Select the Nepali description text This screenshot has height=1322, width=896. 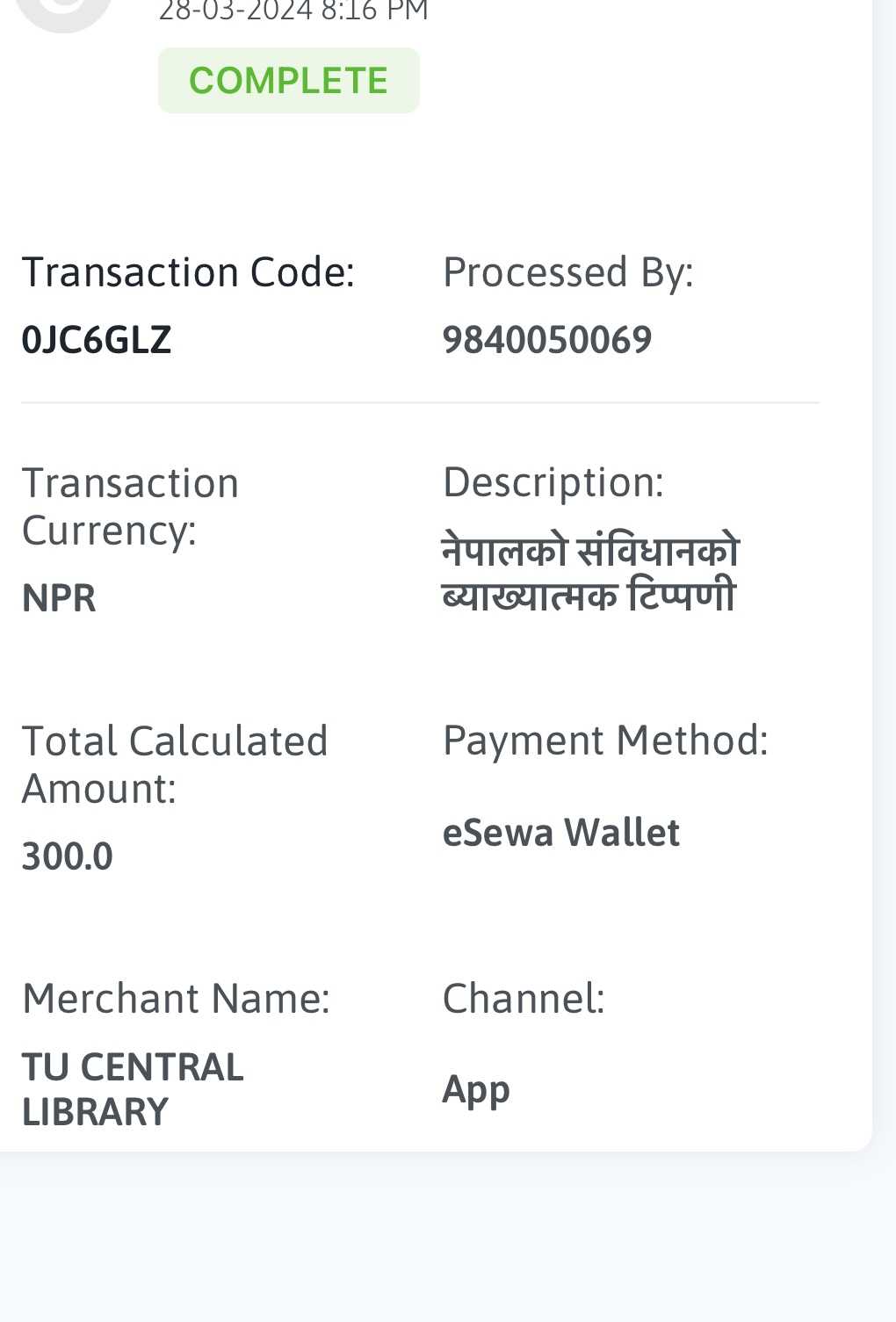coord(591,574)
